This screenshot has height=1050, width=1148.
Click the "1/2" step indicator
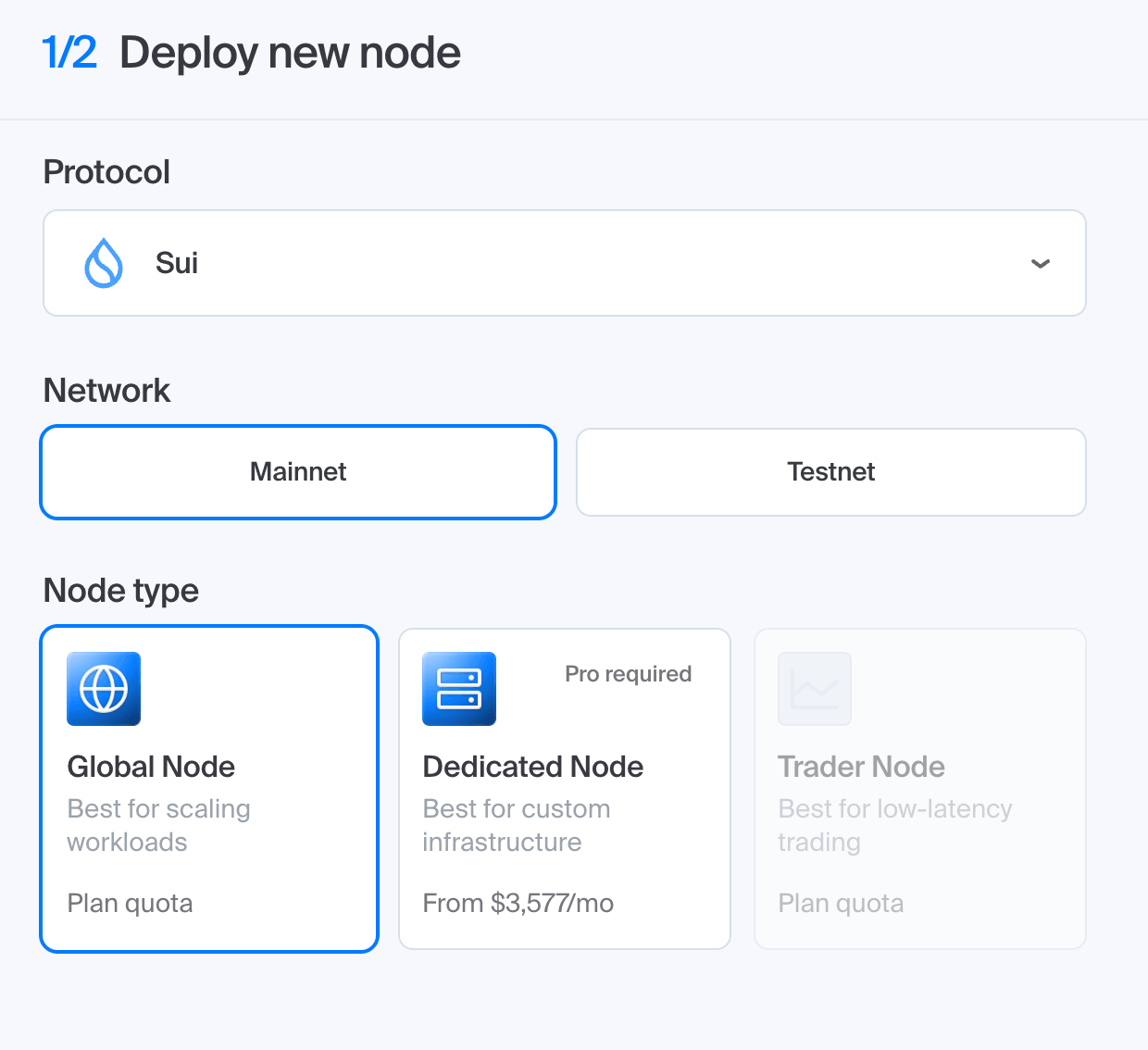69,53
